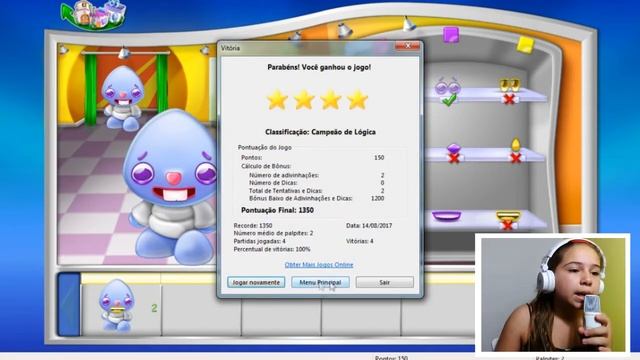Click the Classificação: Campeão de Lógica text

320,132
